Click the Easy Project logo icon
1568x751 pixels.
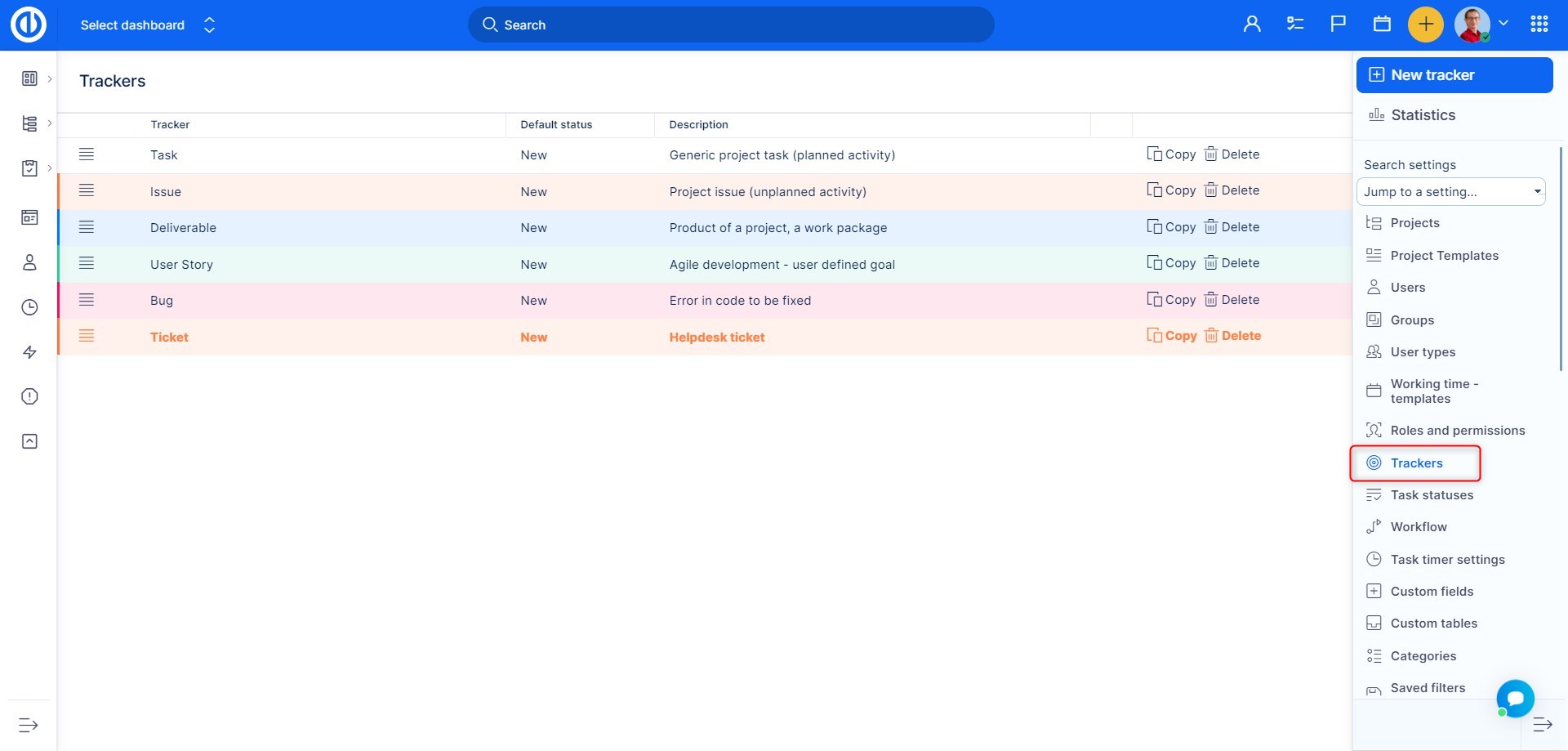click(x=29, y=25)
